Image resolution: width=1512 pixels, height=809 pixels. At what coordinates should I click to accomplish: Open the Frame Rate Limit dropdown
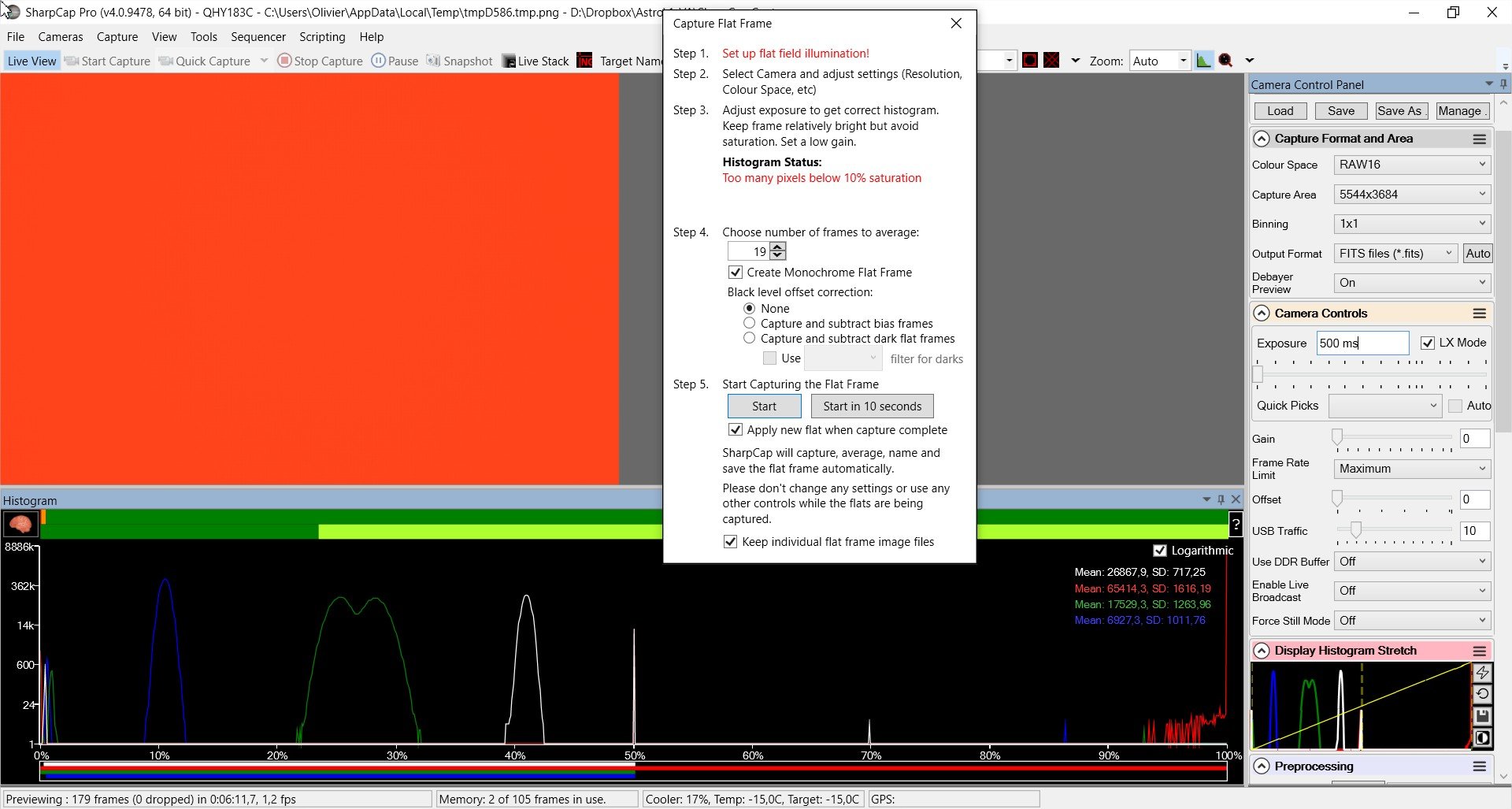1413,469
